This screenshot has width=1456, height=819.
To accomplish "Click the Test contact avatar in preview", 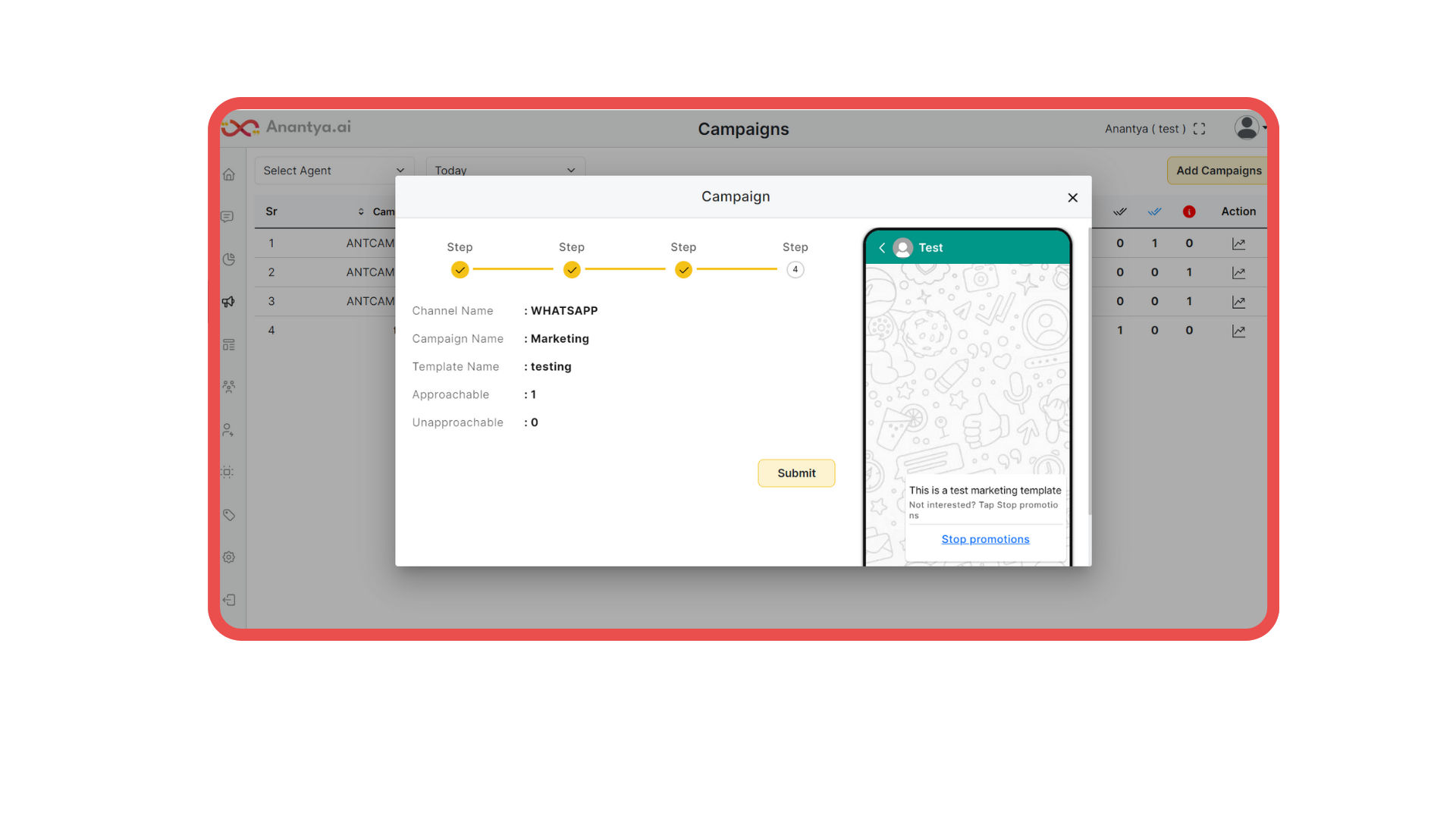I will (902, 248).
